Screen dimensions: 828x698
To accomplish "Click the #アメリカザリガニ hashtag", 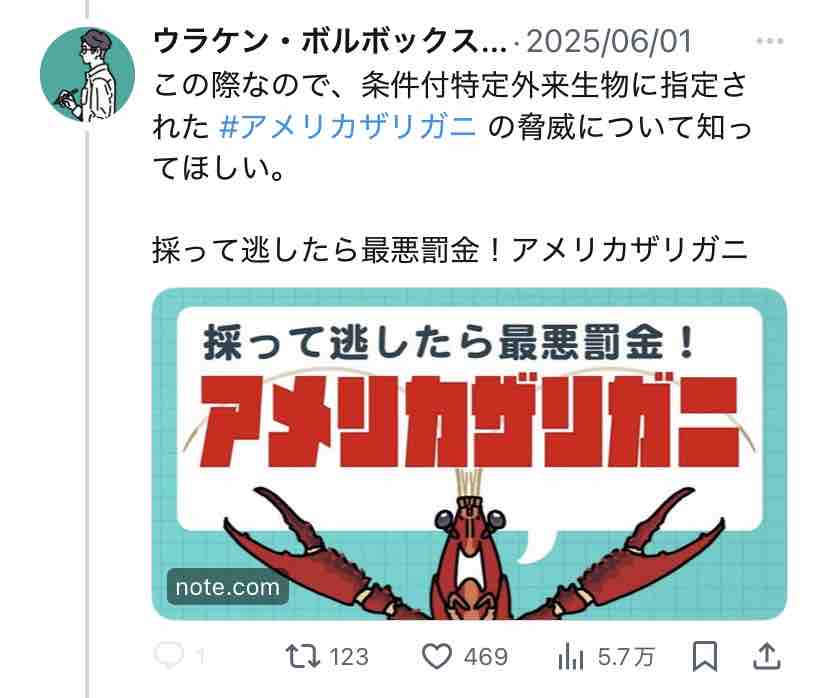I will click(x=347, y=127).
